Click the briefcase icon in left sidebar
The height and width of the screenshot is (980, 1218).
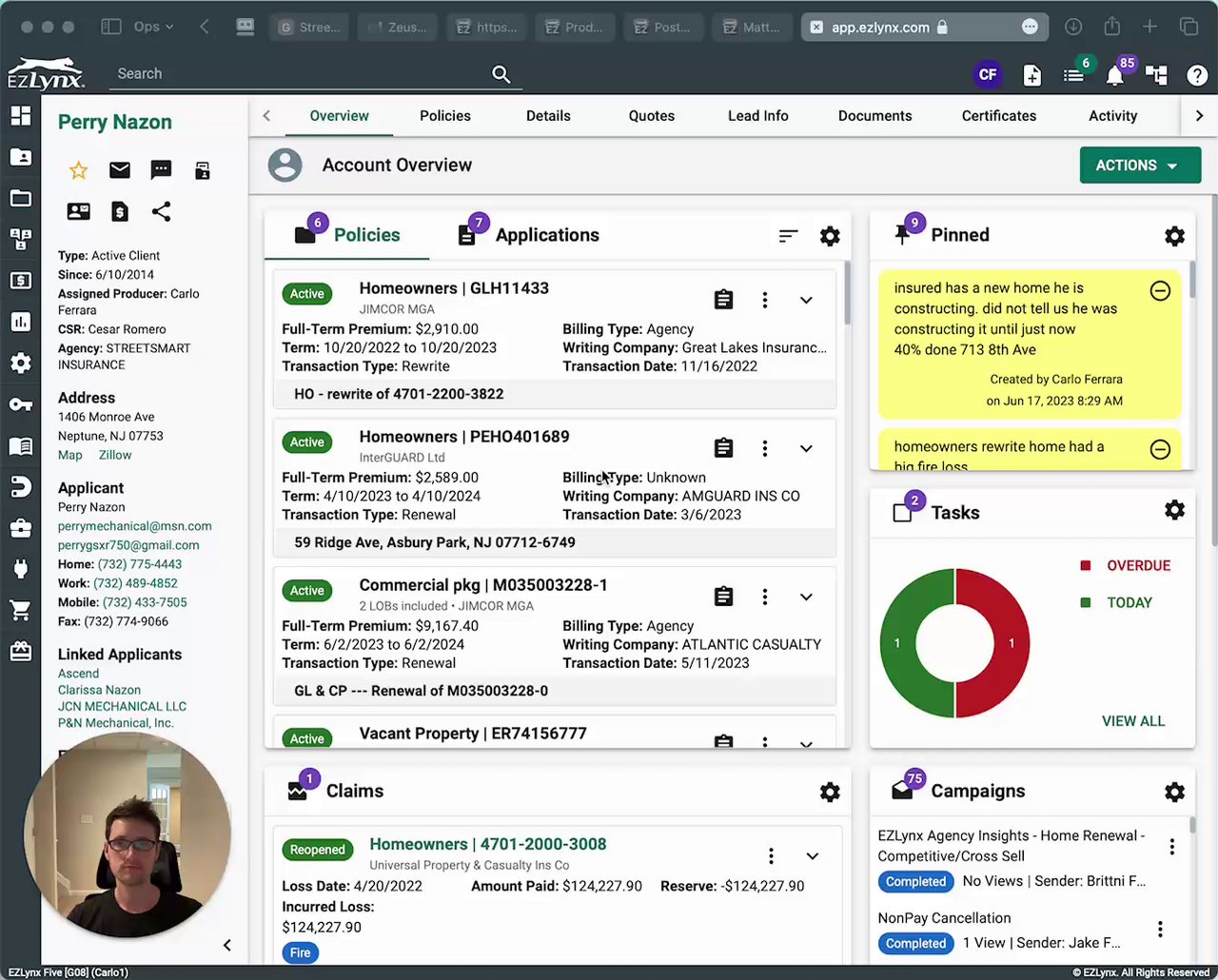[x=20, y=527]
